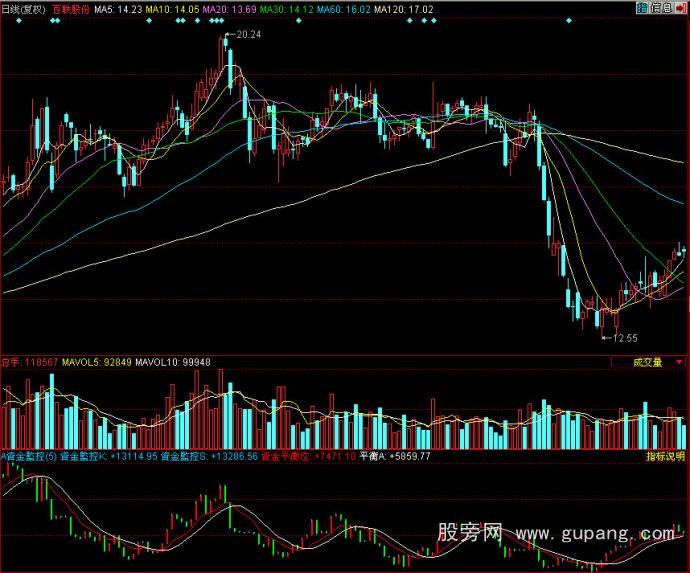The width and height of the screenshot is (690, 573).
Task: Select the 日线(复权) period label
Action: (x=24, y=8)
